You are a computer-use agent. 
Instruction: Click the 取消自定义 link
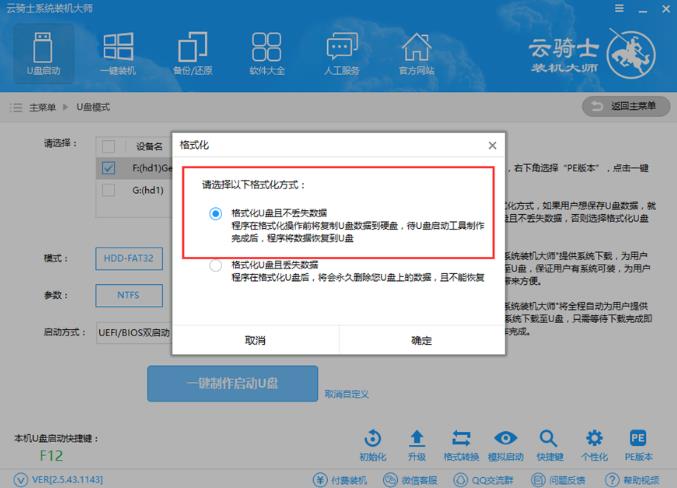[x=346, y=394]
